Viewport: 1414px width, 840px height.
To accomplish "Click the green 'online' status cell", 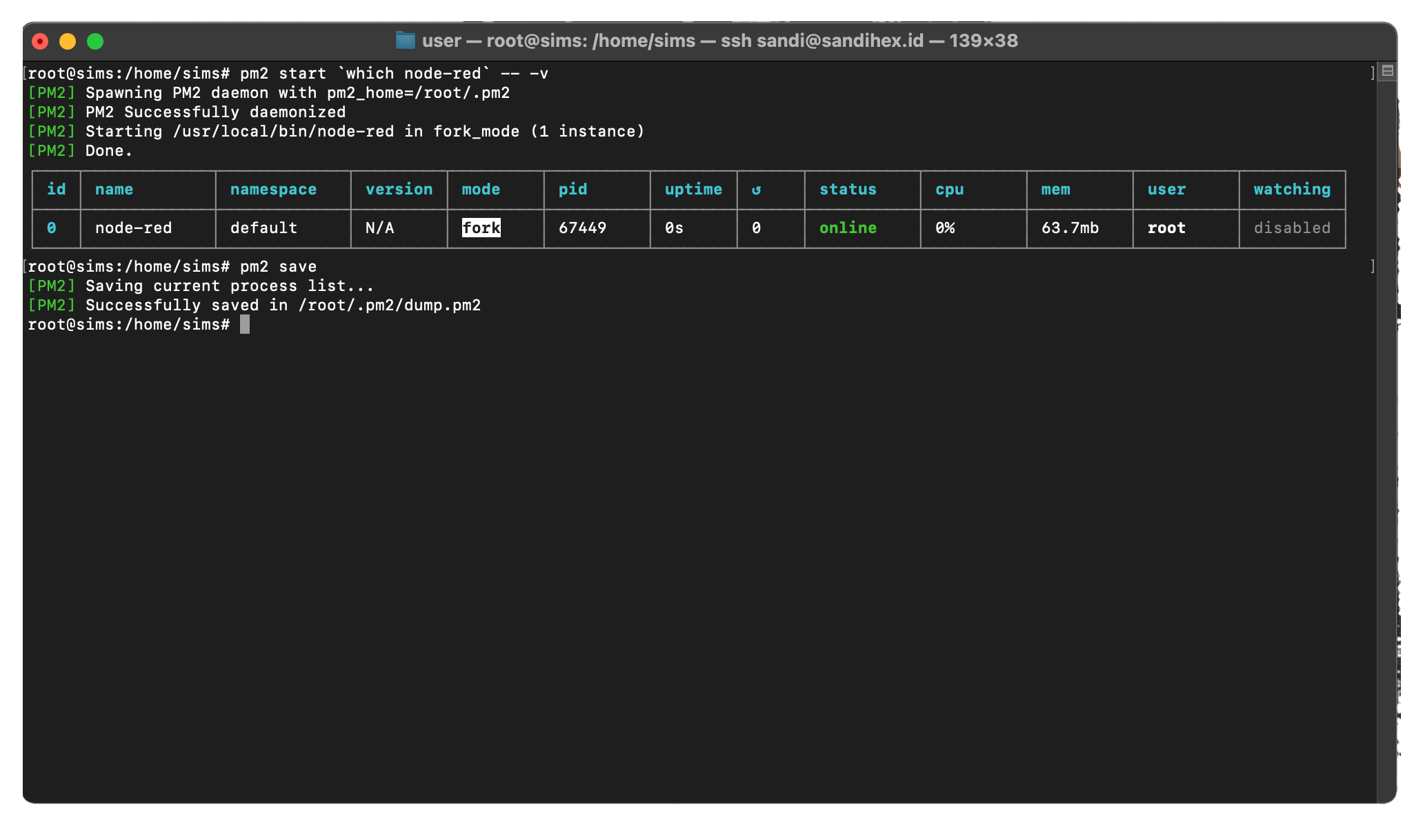I will pyautogui.click(x=848, y=228).
